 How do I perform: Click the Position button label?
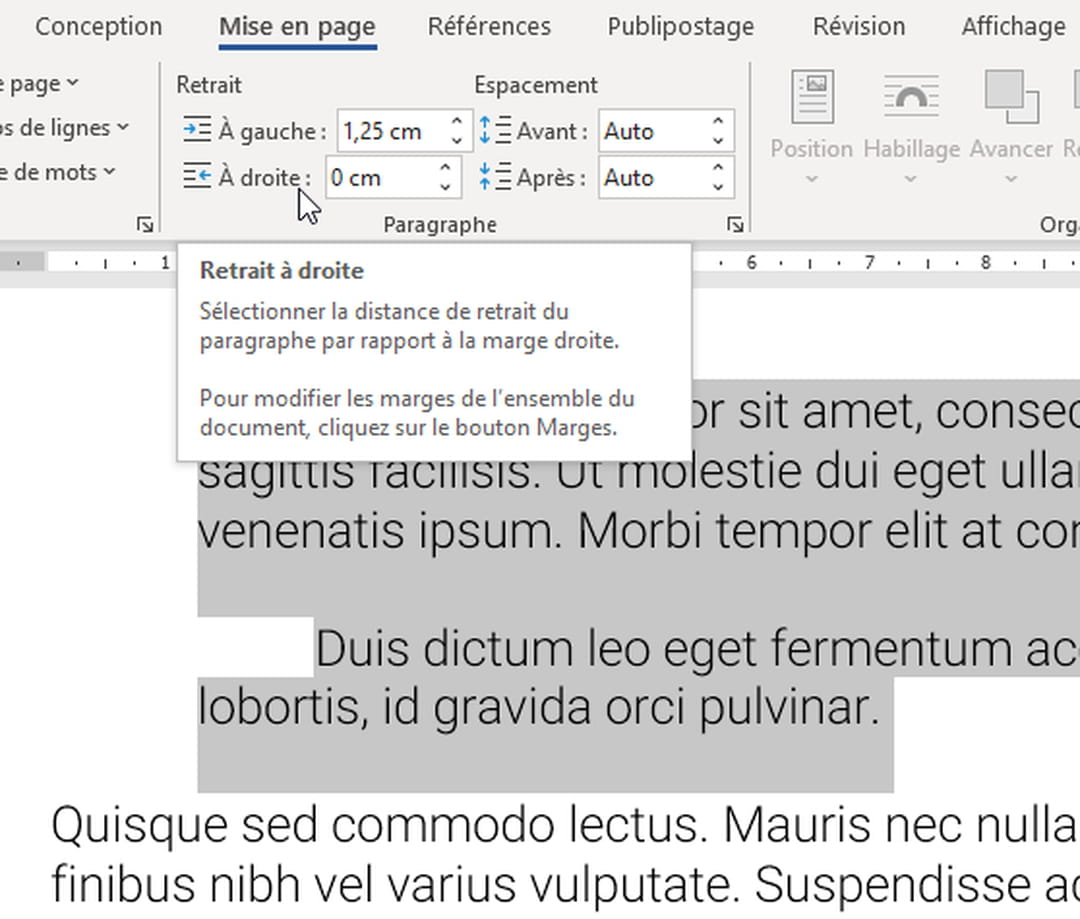[x=810, y=148]
